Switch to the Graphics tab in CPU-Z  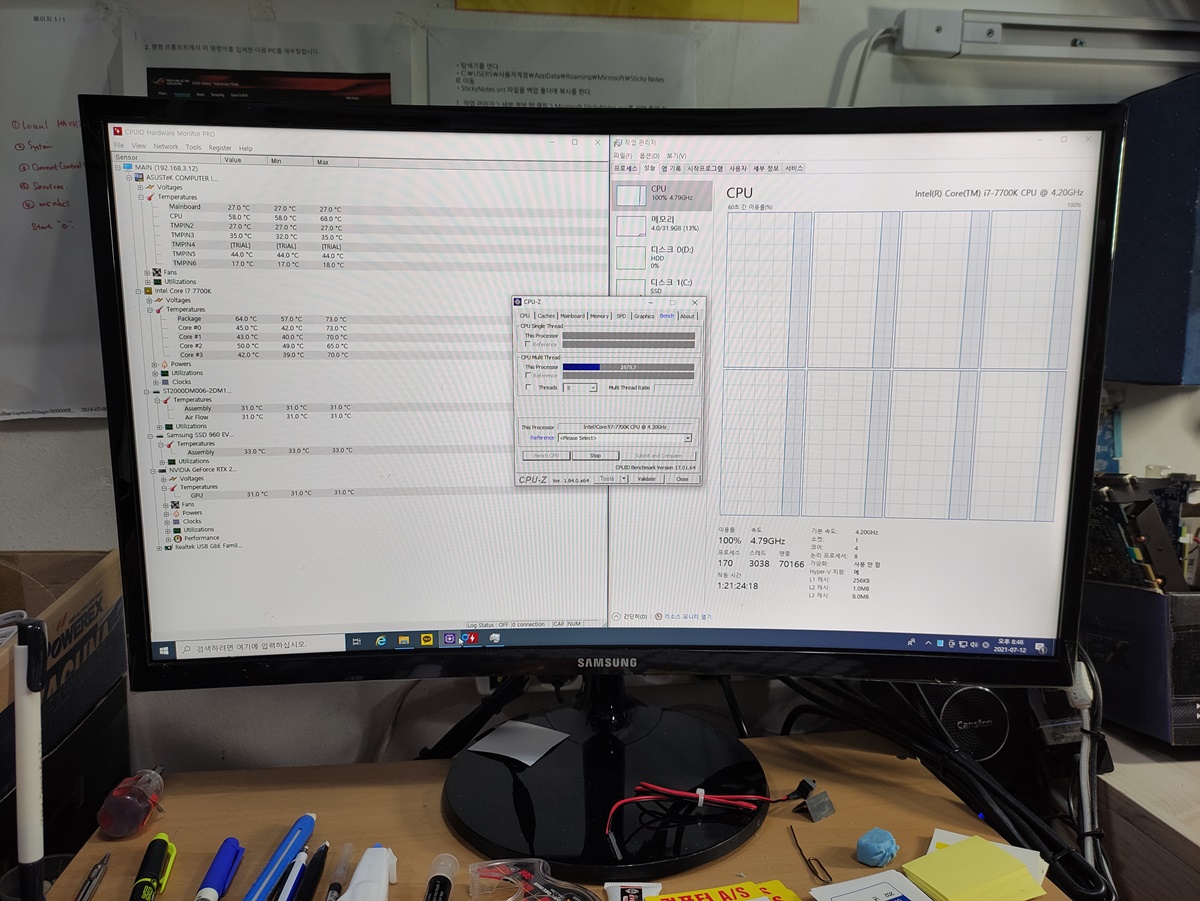644,316
